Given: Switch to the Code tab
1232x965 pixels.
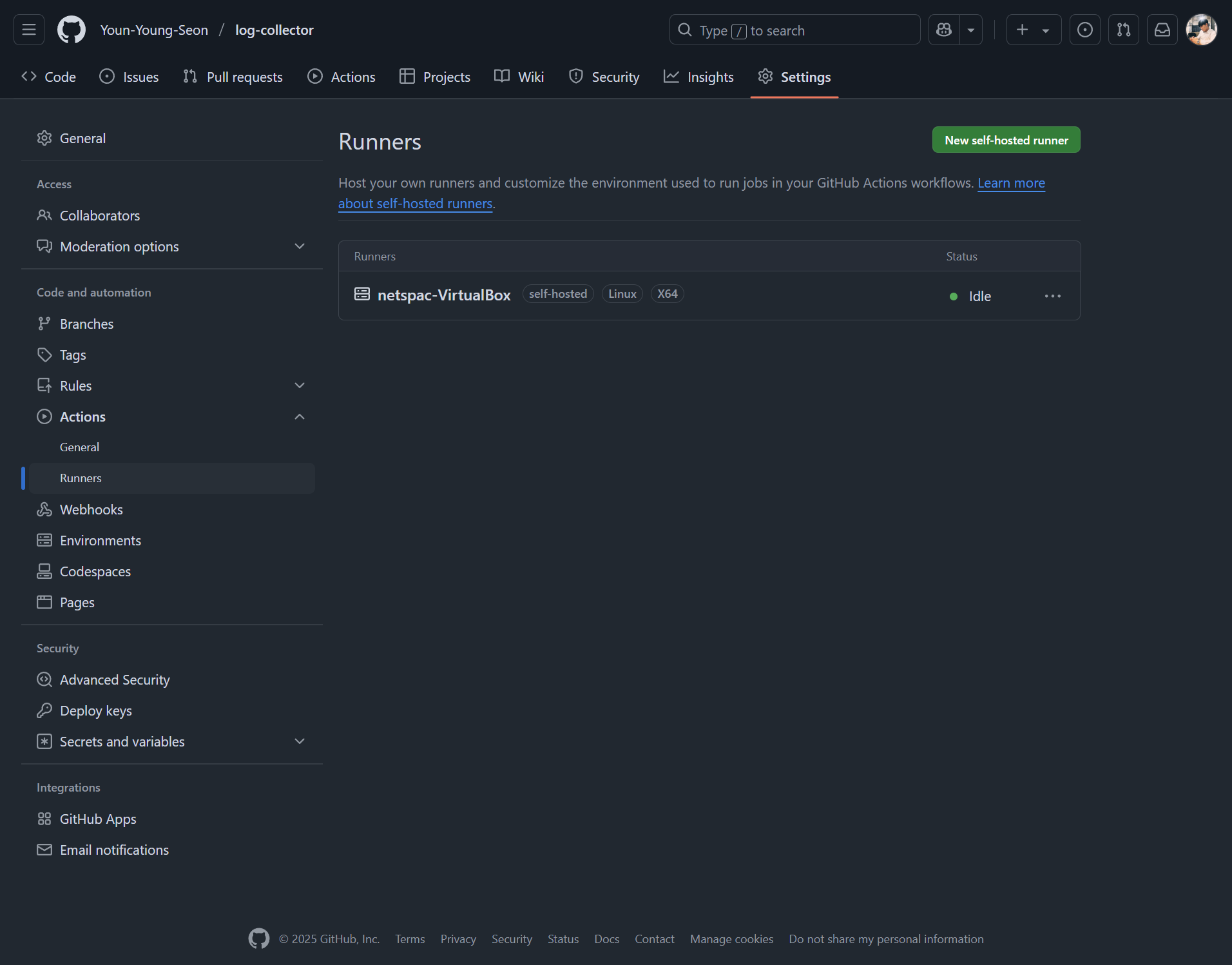Looking at the screenshot, I should point(49,77).
